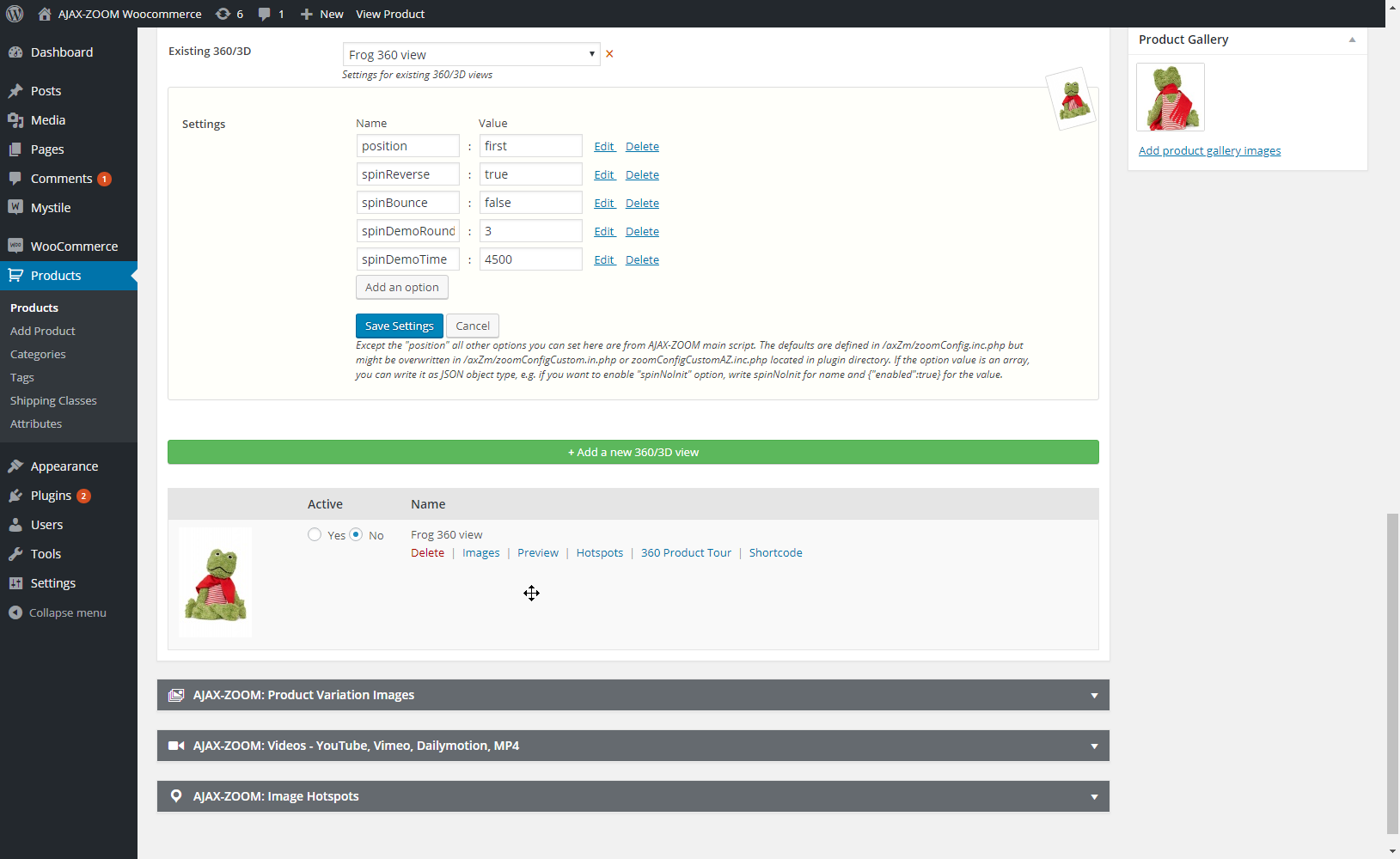Viewport: 1400px width, 859px height.
Task: Click the WordPress logo icon in admin bar
Action: tap(15, 14)
